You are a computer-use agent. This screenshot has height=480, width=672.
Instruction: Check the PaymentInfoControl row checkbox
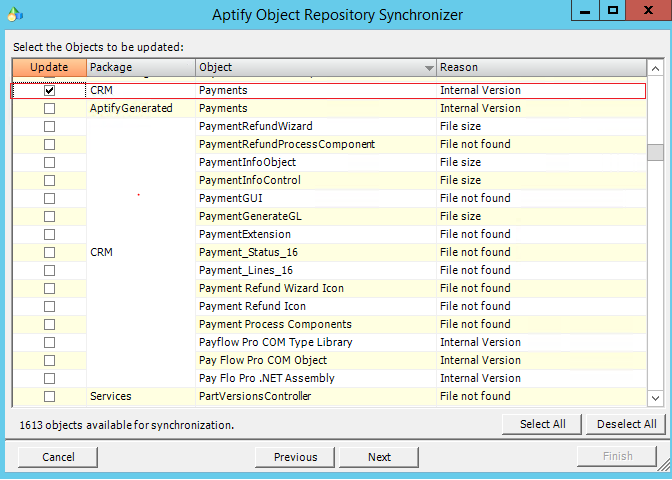tap(49, 180)
